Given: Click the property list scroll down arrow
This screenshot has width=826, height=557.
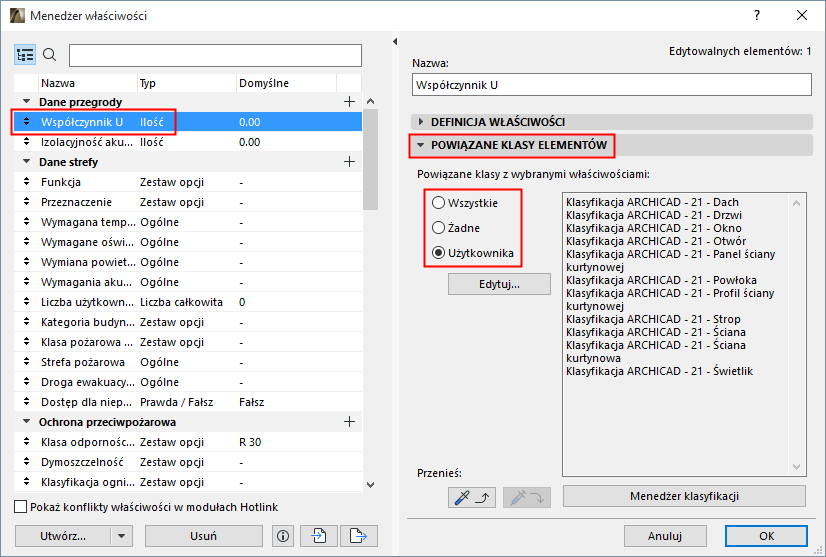Looking at the screenshot, I should pyautogui.click(x=370, y=485).
